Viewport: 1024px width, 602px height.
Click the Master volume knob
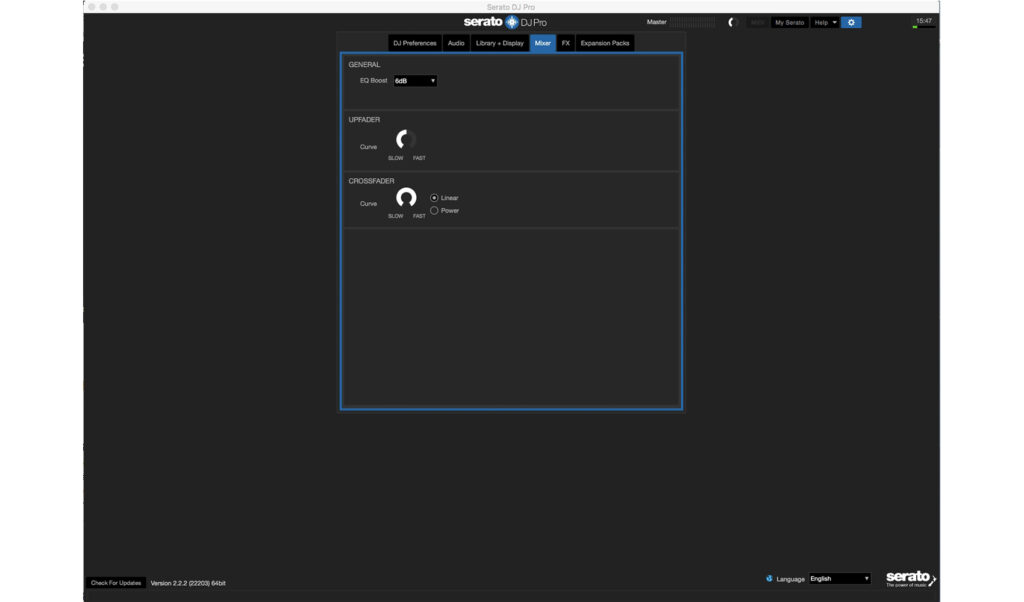click(733, 22)
